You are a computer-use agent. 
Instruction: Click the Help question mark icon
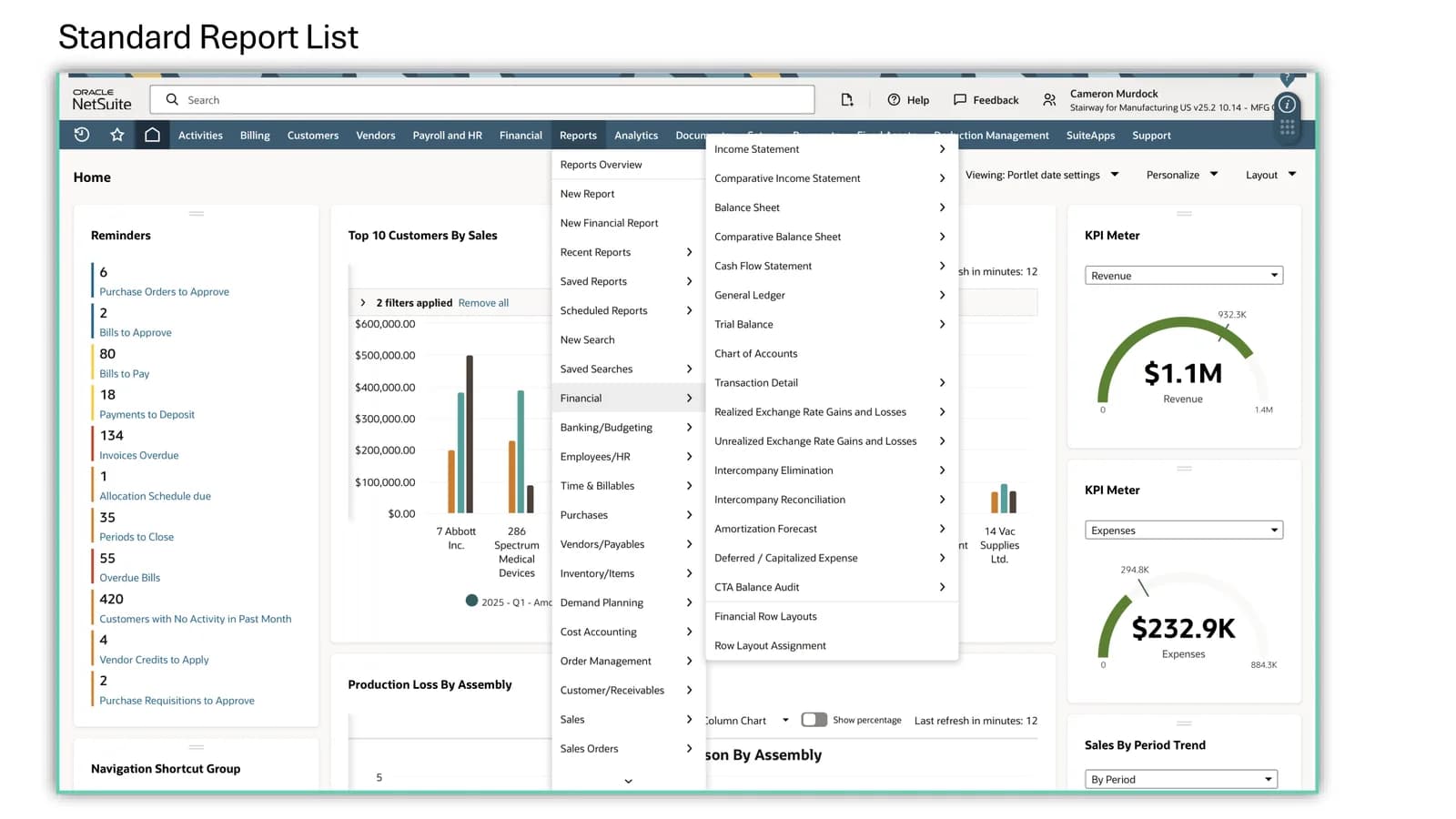(x=894, y=100)
